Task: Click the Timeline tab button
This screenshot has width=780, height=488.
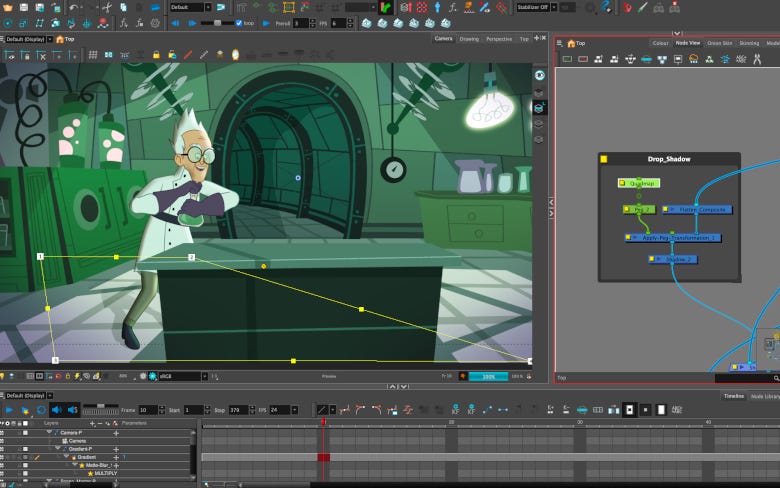Action: click(734, 396)
